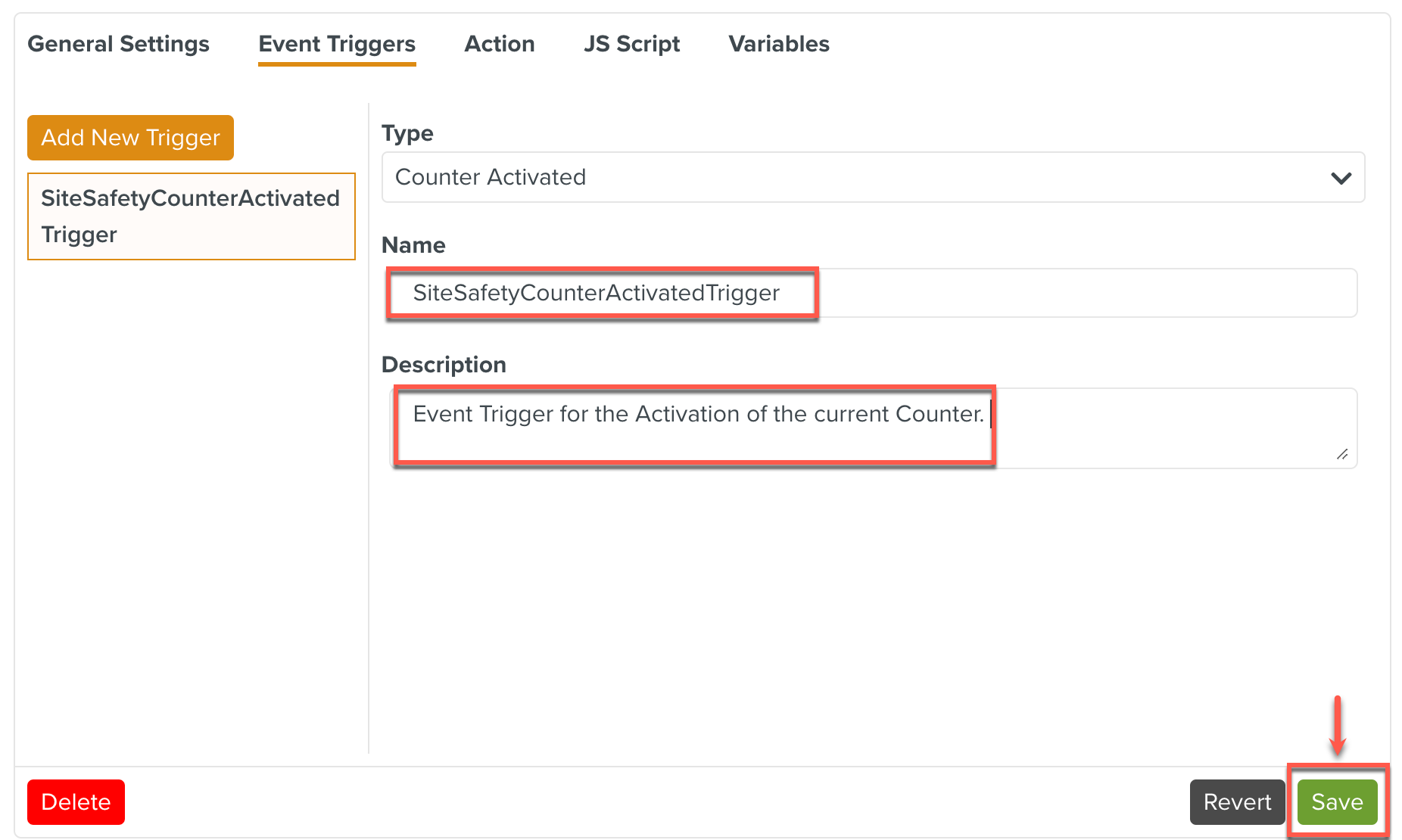
Task: Switch to the General Settings tab
Action: click(119, 44)
